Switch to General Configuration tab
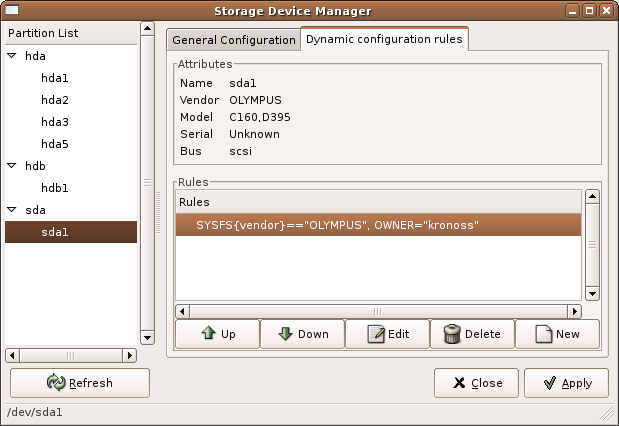 [x=234, y=40]
